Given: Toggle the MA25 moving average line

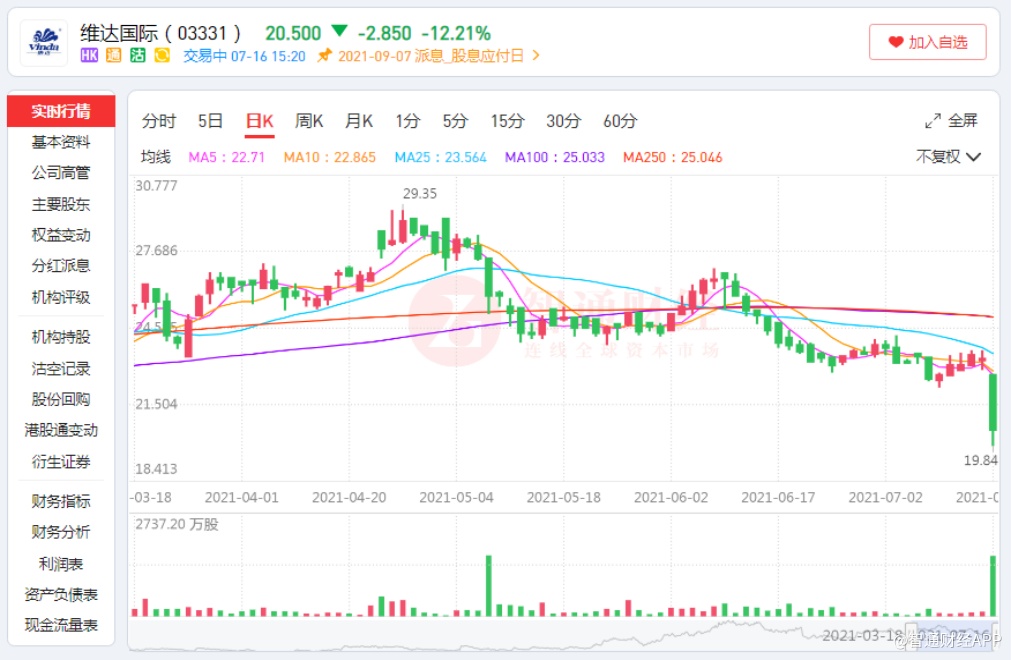Looking at the screenshot, I should coord(440,157).
